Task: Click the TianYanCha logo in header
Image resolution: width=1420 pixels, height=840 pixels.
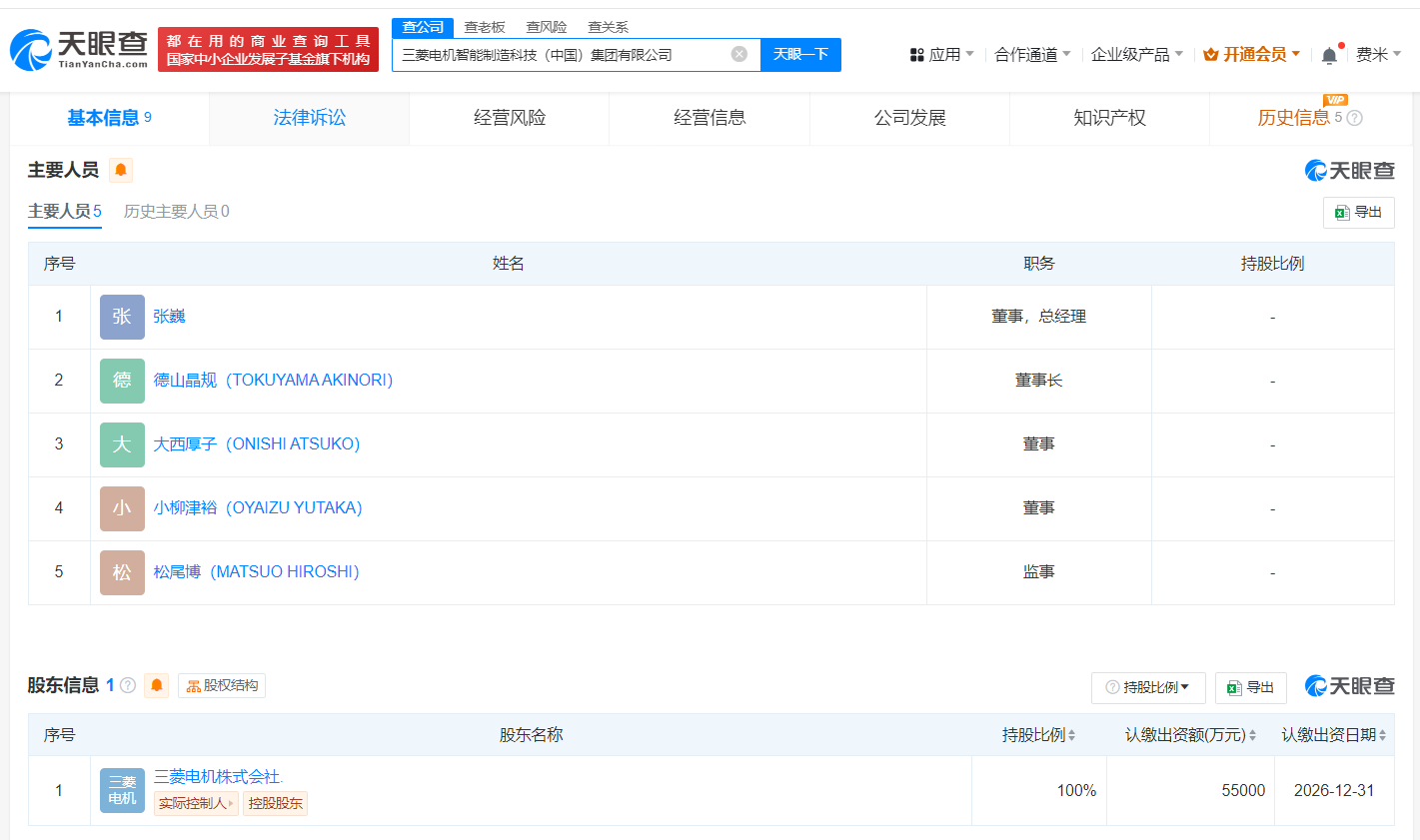Action: [79, 50]
